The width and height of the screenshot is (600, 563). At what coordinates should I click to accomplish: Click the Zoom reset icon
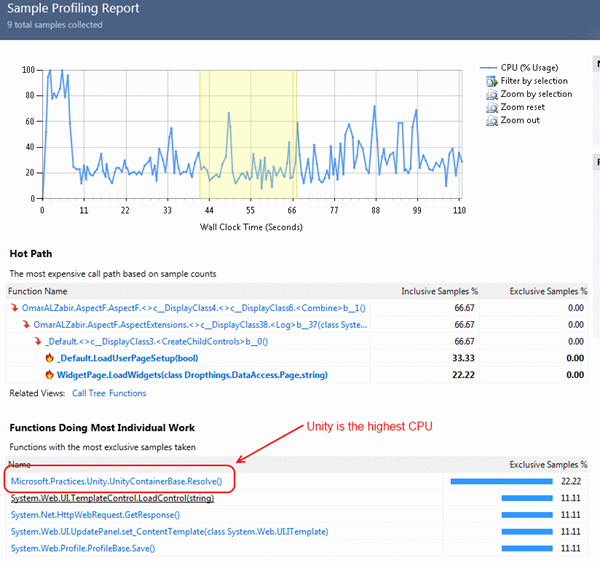point(491,107)
